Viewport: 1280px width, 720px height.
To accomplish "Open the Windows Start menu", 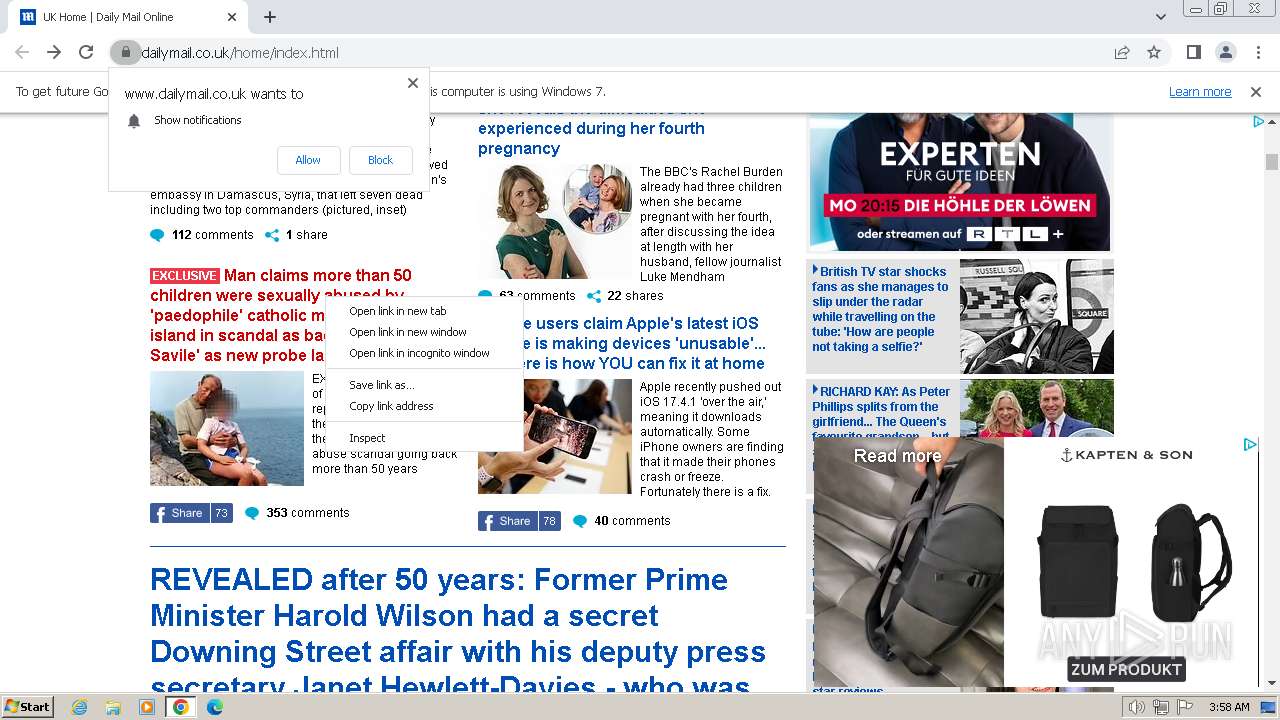I will tap(28, 707).
